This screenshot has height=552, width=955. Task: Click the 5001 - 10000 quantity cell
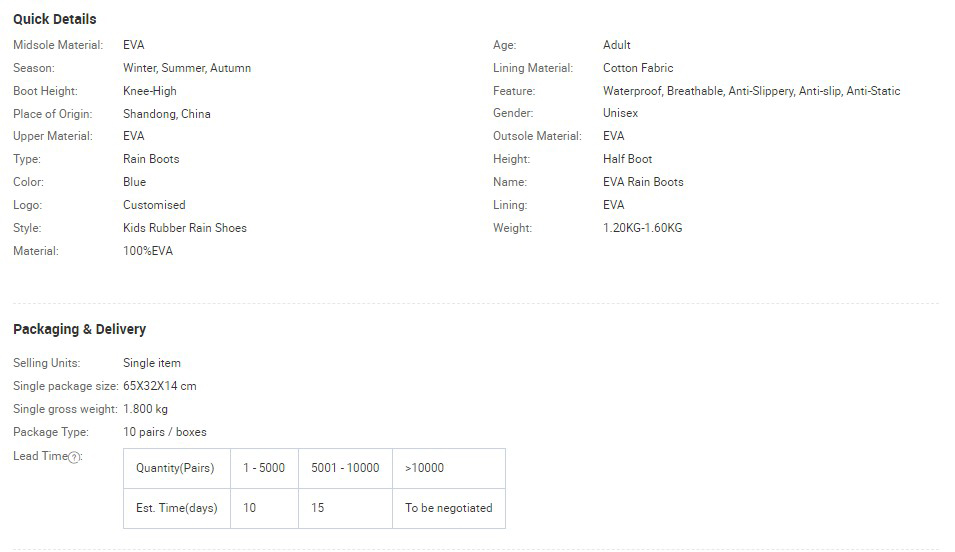coord(345,468)
